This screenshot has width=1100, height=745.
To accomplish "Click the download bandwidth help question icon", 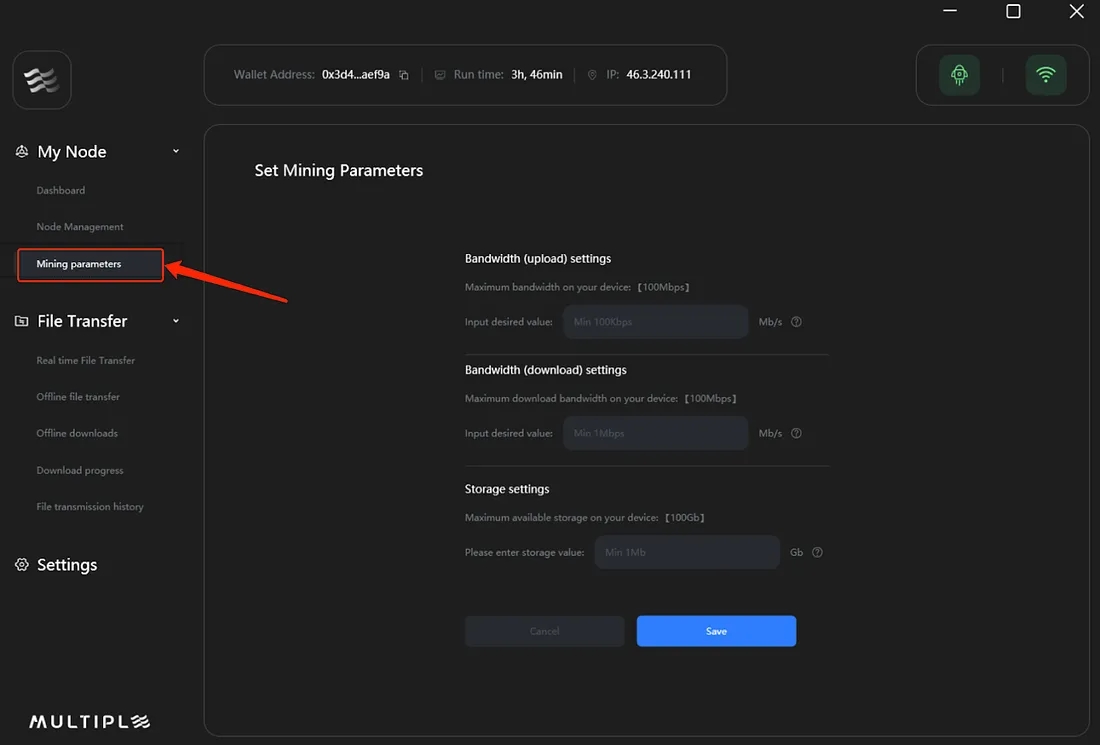I will [797, 434].
